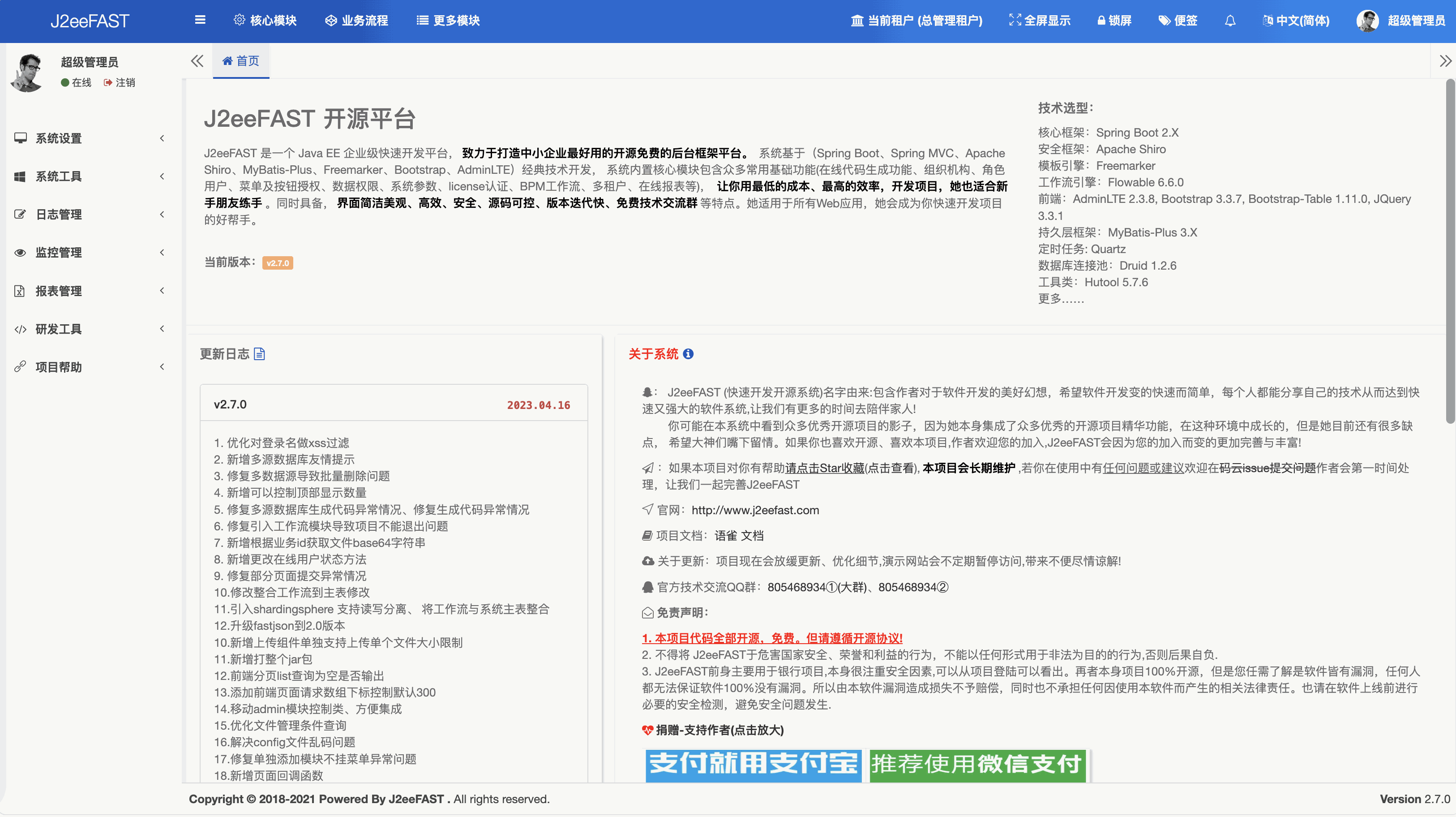The width and height of the screenshot is (1456, 817).
Task: Click the 核心框架: Spring Boot 2.X line
Action: point(1109,132)
